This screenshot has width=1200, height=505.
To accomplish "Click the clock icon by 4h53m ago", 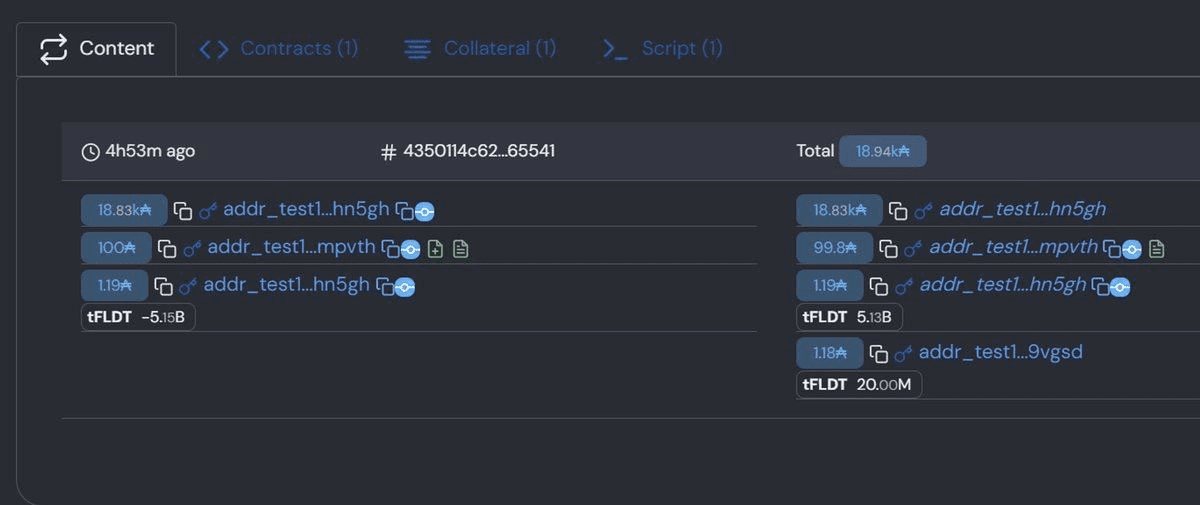I will (x=90, y=152).
